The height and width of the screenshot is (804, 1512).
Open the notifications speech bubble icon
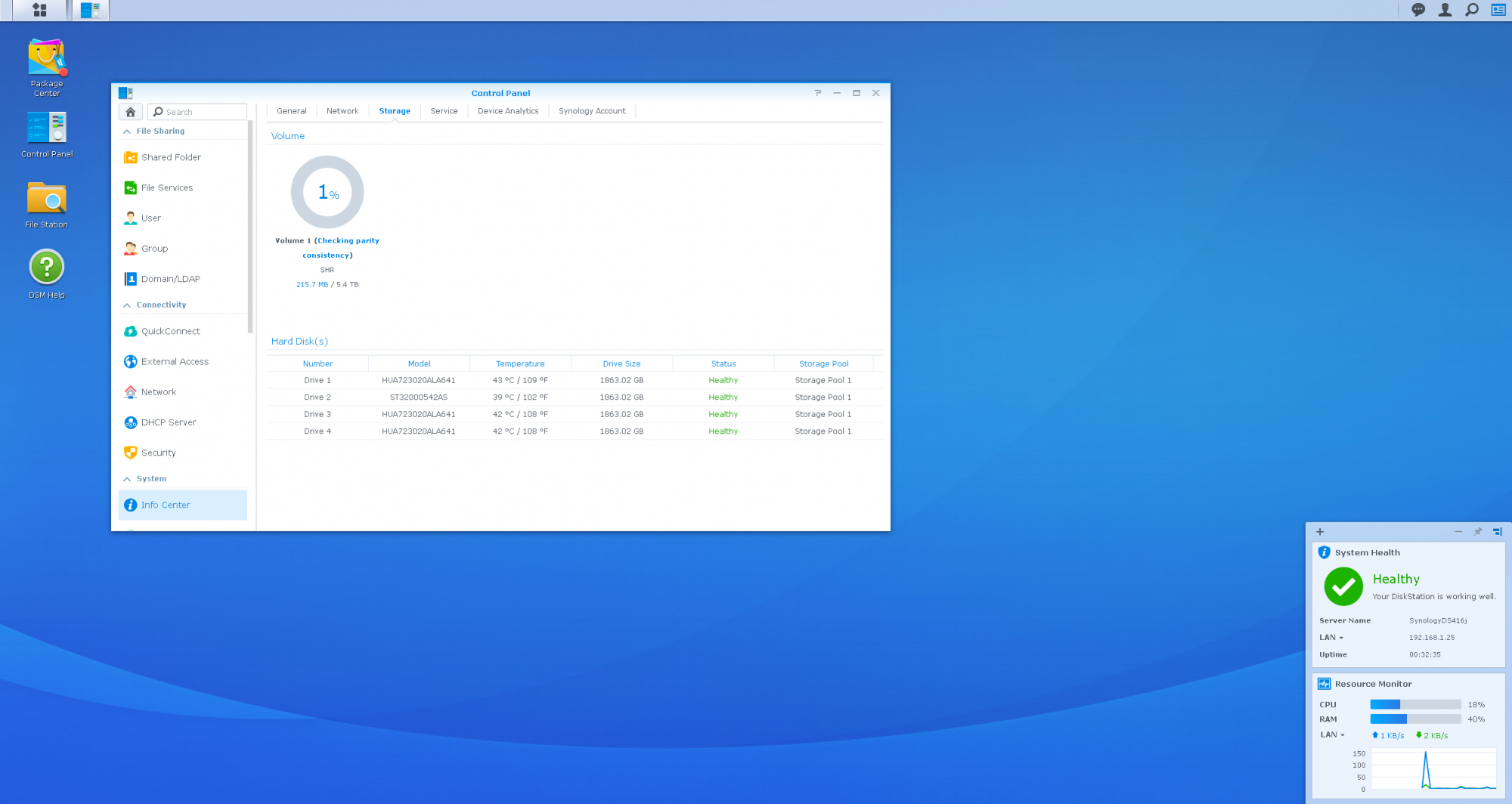1418,10
